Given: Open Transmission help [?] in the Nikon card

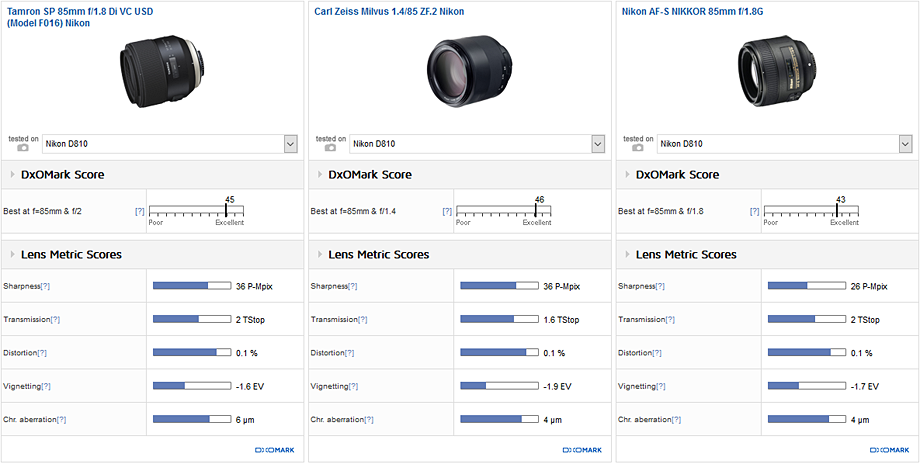Looking at the screenshot, I should pos(670,320).
